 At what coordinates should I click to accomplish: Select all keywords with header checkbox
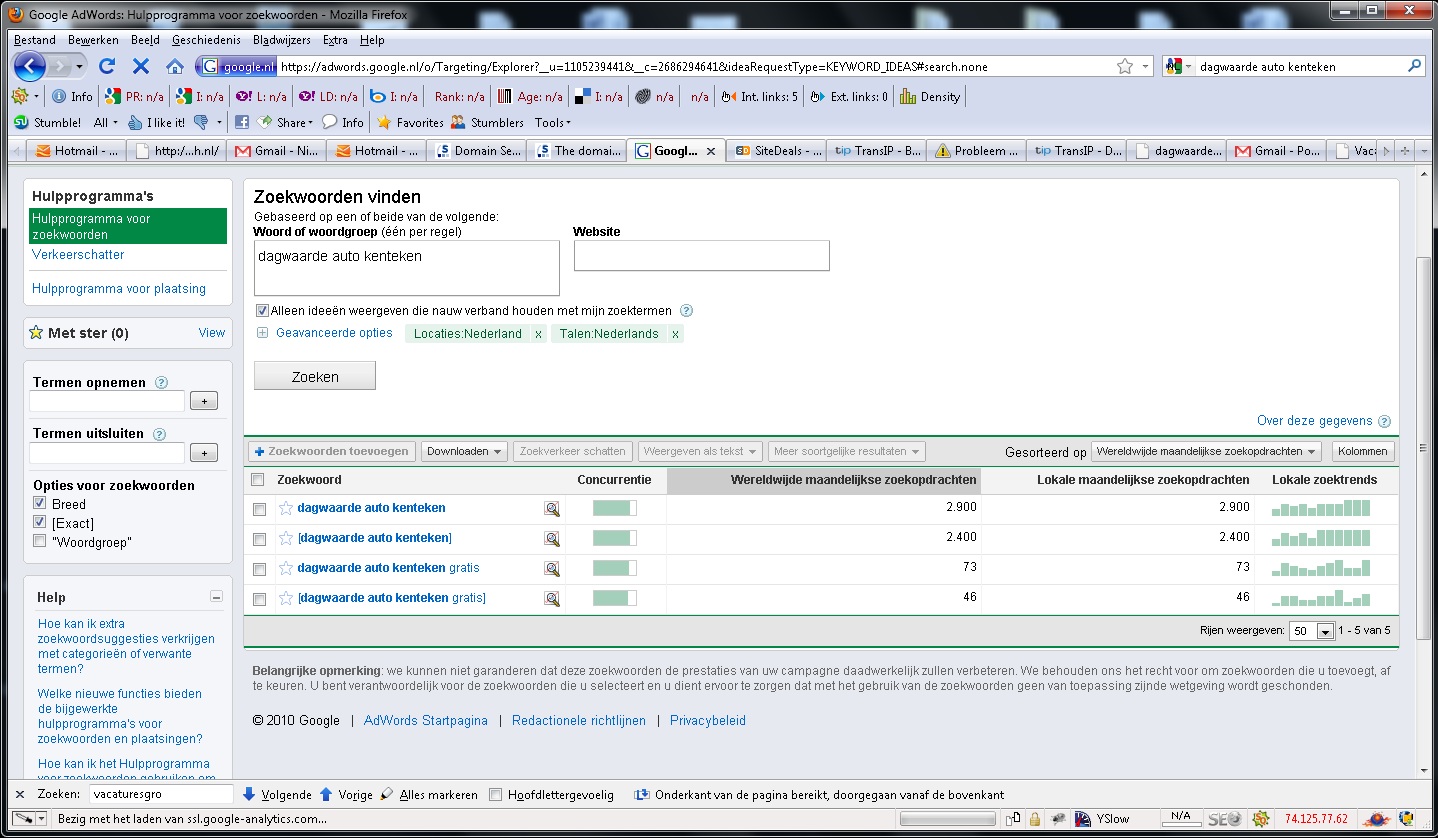[x=258, y=480]
